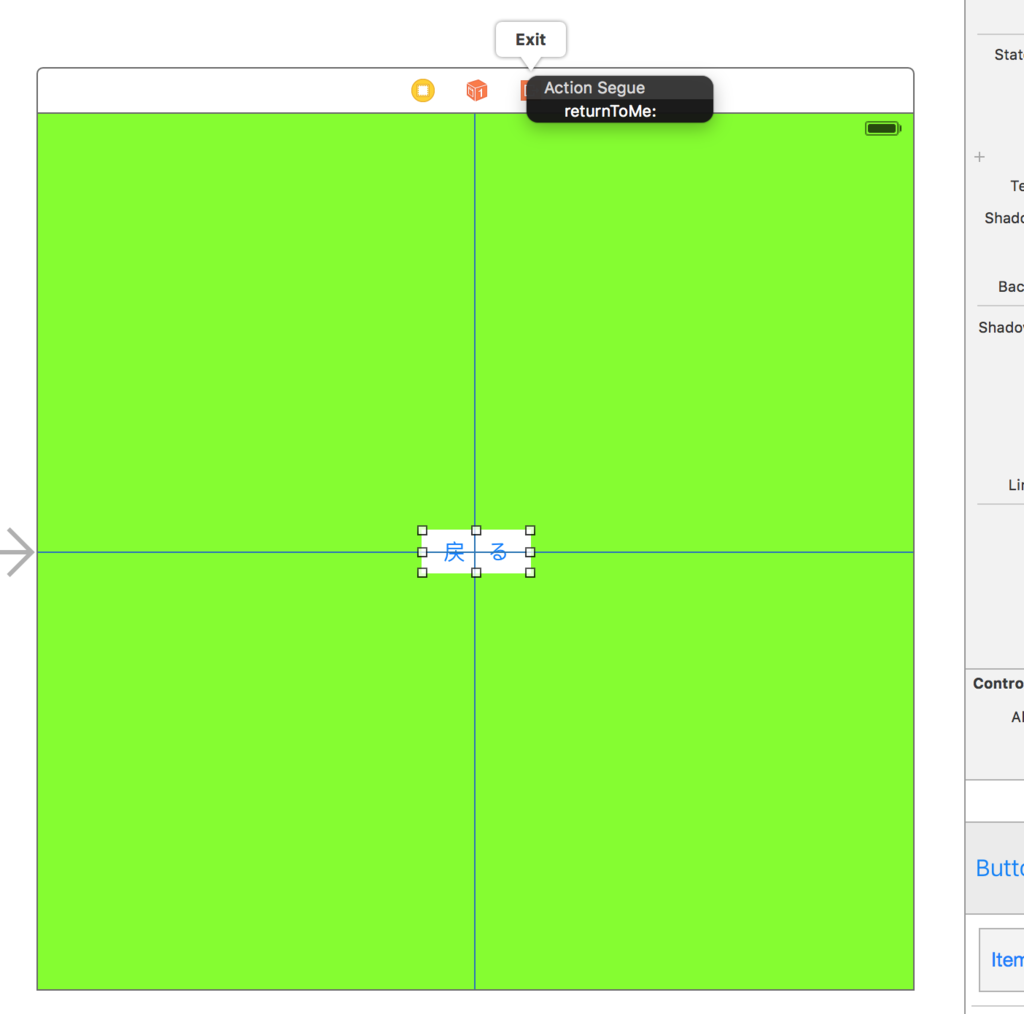Viewport: 1024px width, 1014px height.
Task: Click the orange First Responder cube icon
Action: [477, 90]
